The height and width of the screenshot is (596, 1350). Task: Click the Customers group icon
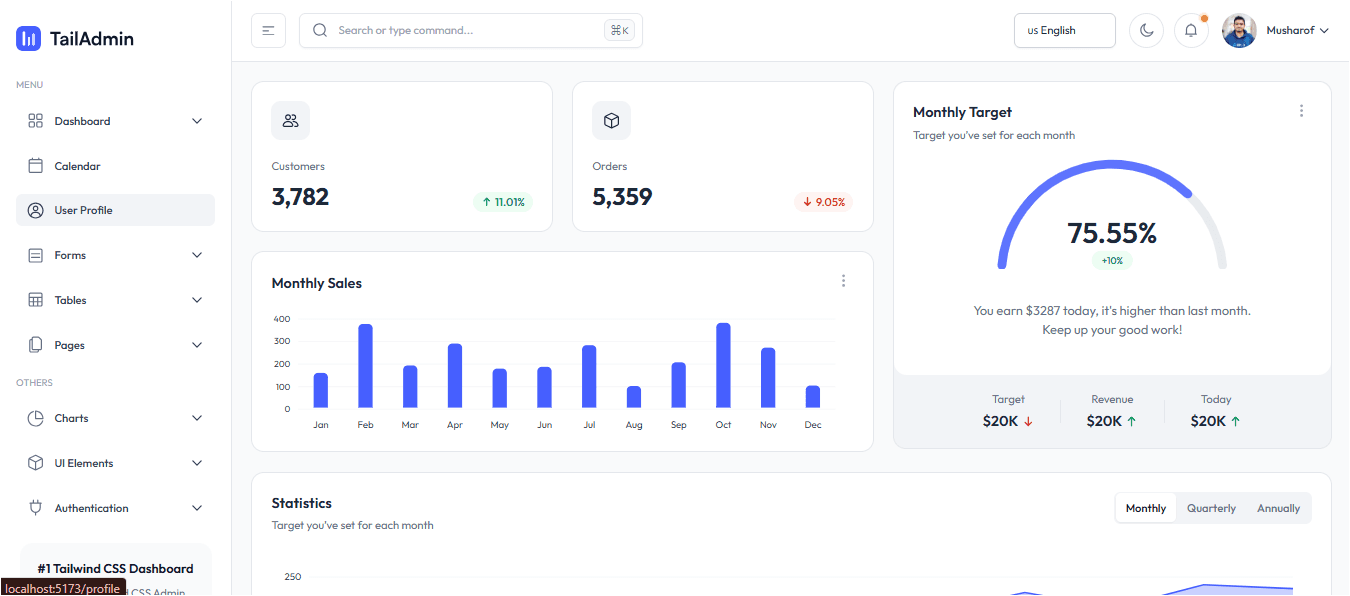[x=290, y=121]
